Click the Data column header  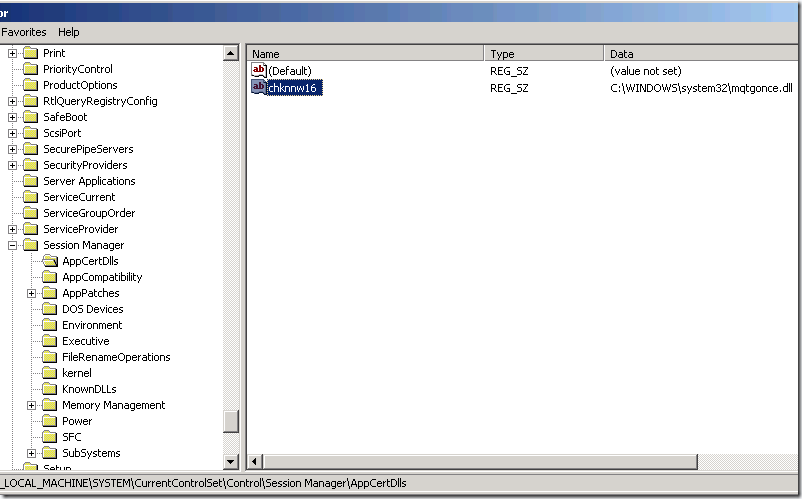[x=700, y=54]
